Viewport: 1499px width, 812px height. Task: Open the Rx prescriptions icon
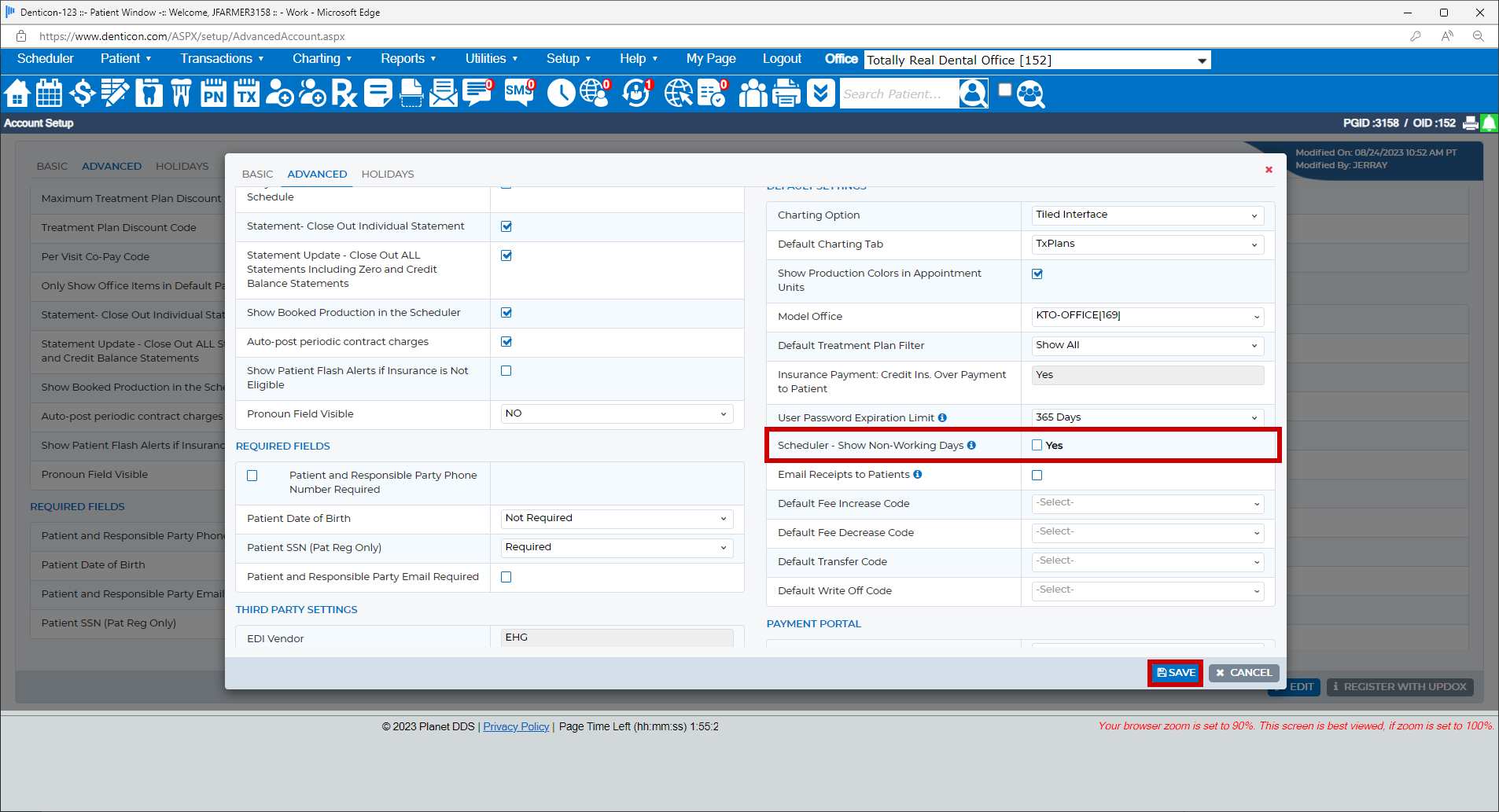pyautogui.click(x=344, y=94)
